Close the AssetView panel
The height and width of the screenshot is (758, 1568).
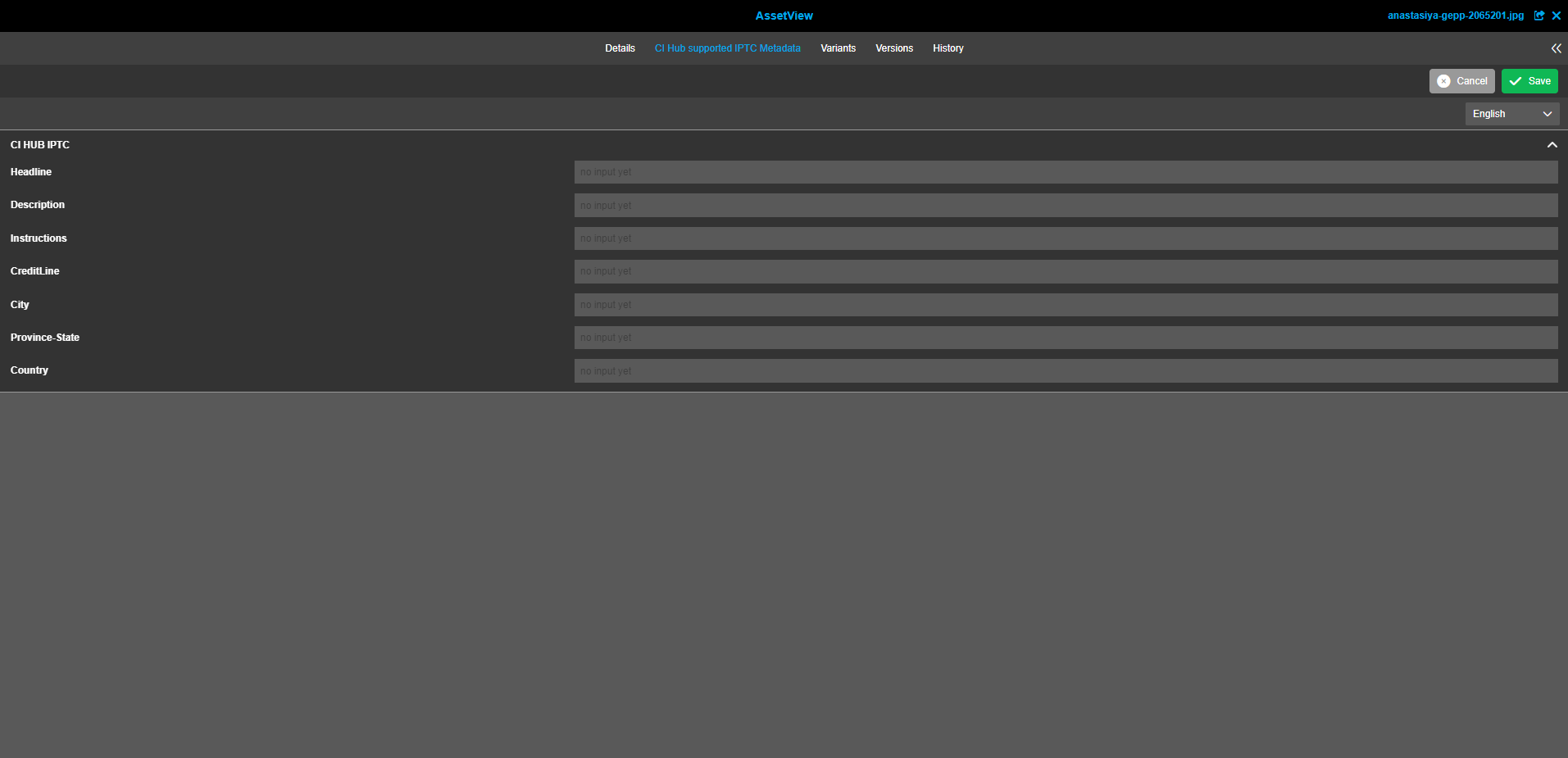(1557, 16)
